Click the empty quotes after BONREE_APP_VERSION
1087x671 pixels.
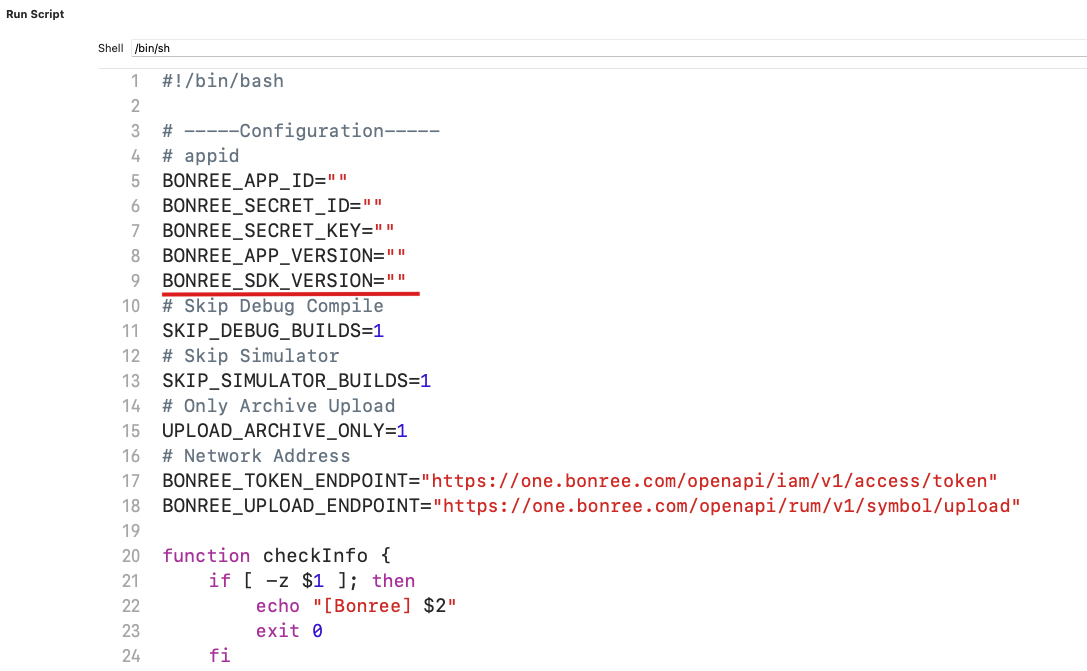point(394,256)
